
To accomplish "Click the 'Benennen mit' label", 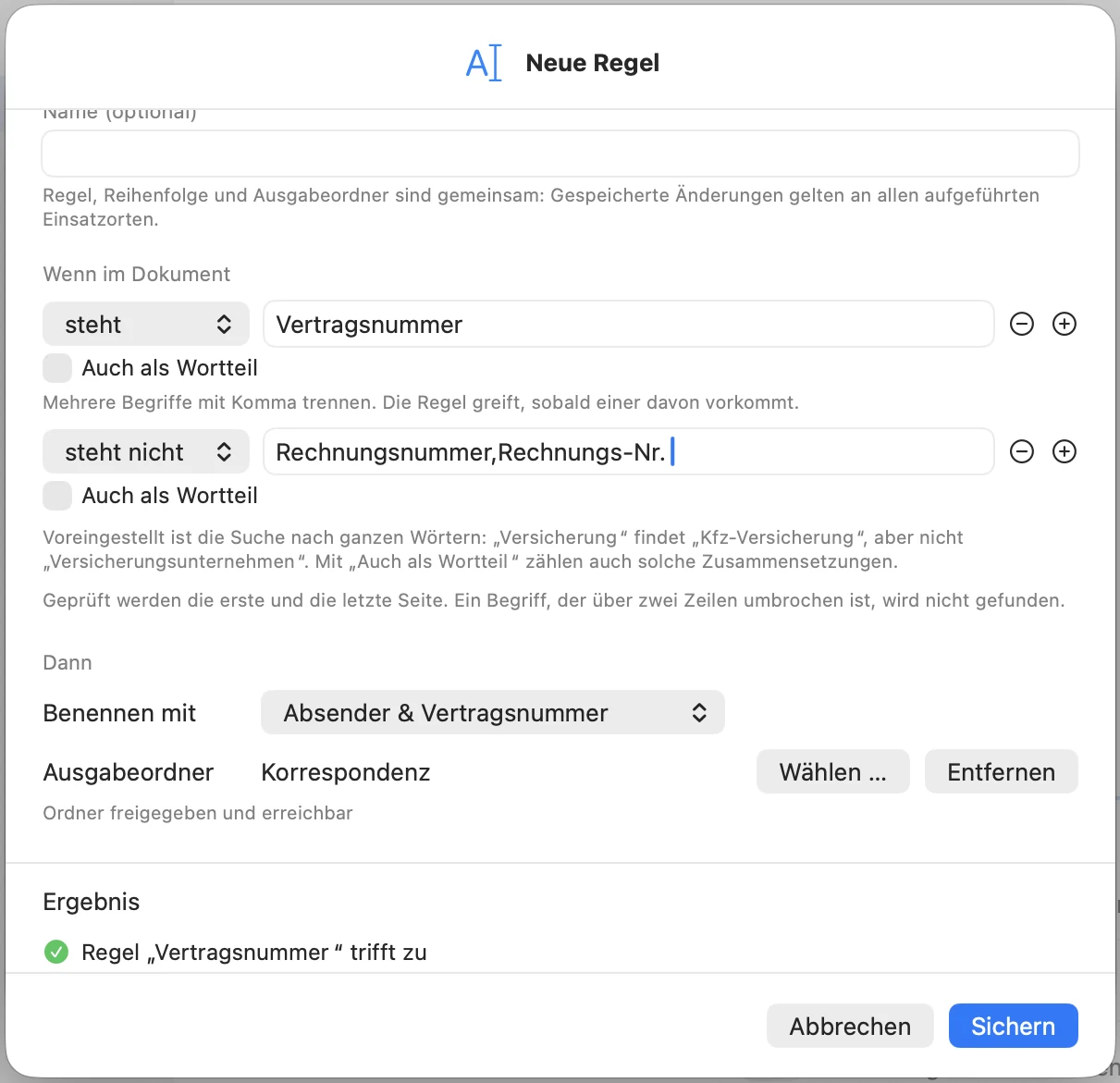I will (x=119, y=713).
